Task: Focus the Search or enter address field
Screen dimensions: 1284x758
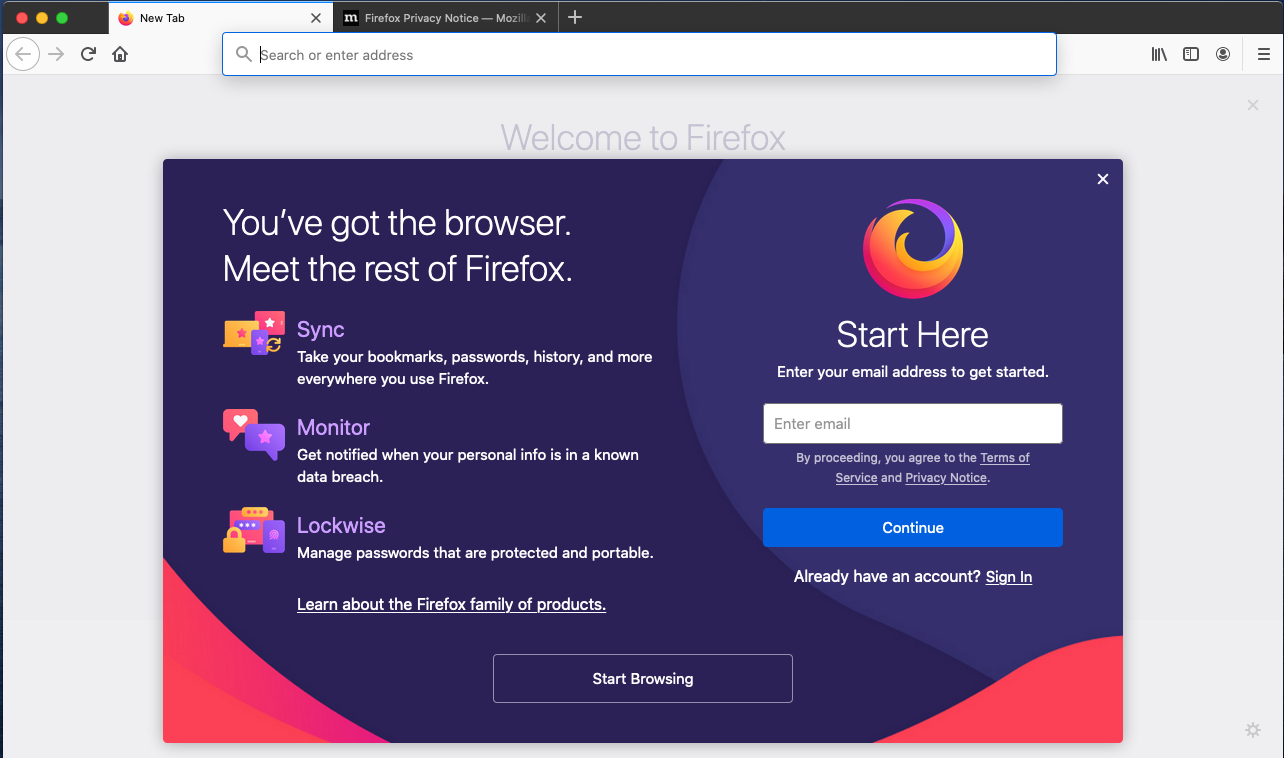Action: [639, 54]
